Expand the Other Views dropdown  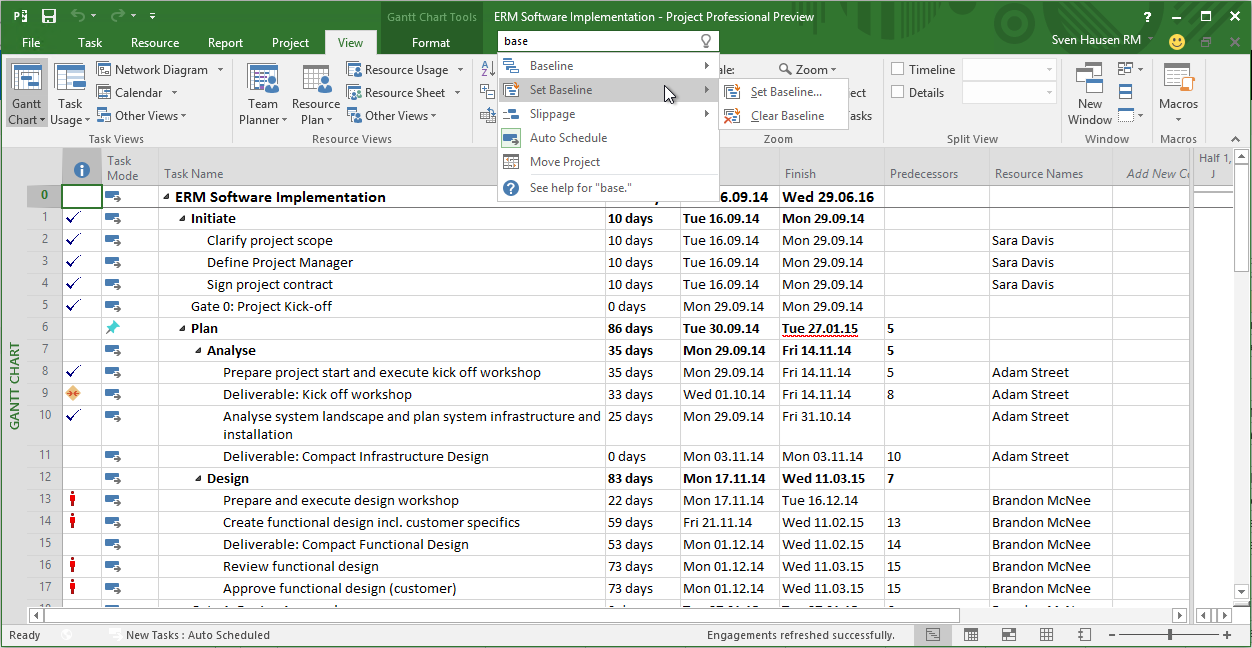tap(143, 115)
